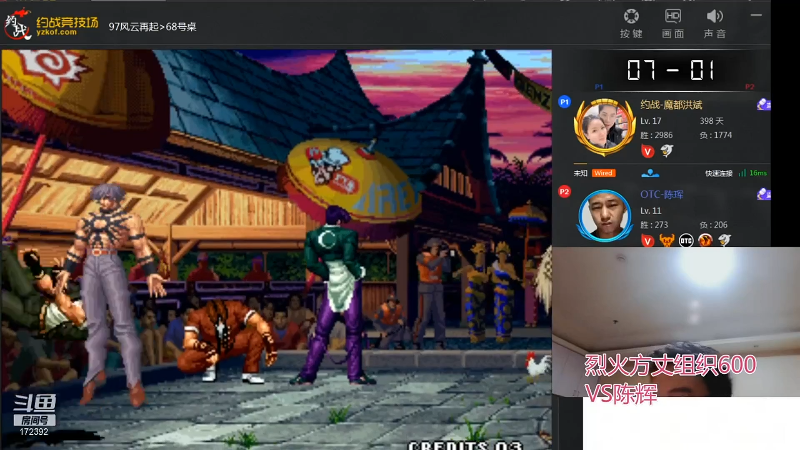Click the 07 - 01 match score display
800x450 pixels.
(670, 70)
